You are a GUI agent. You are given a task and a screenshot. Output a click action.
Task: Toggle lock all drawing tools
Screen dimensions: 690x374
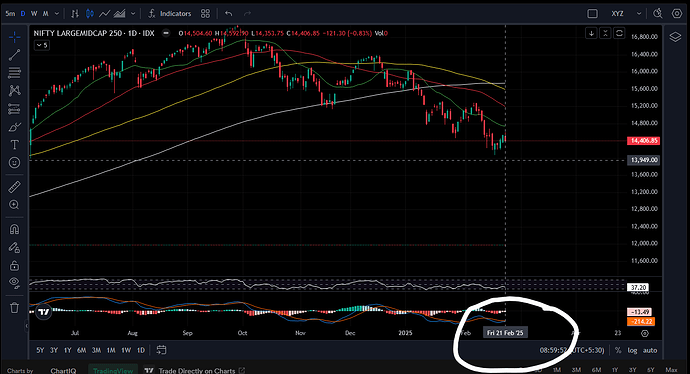pyautogui.click(x=15, y=265)
